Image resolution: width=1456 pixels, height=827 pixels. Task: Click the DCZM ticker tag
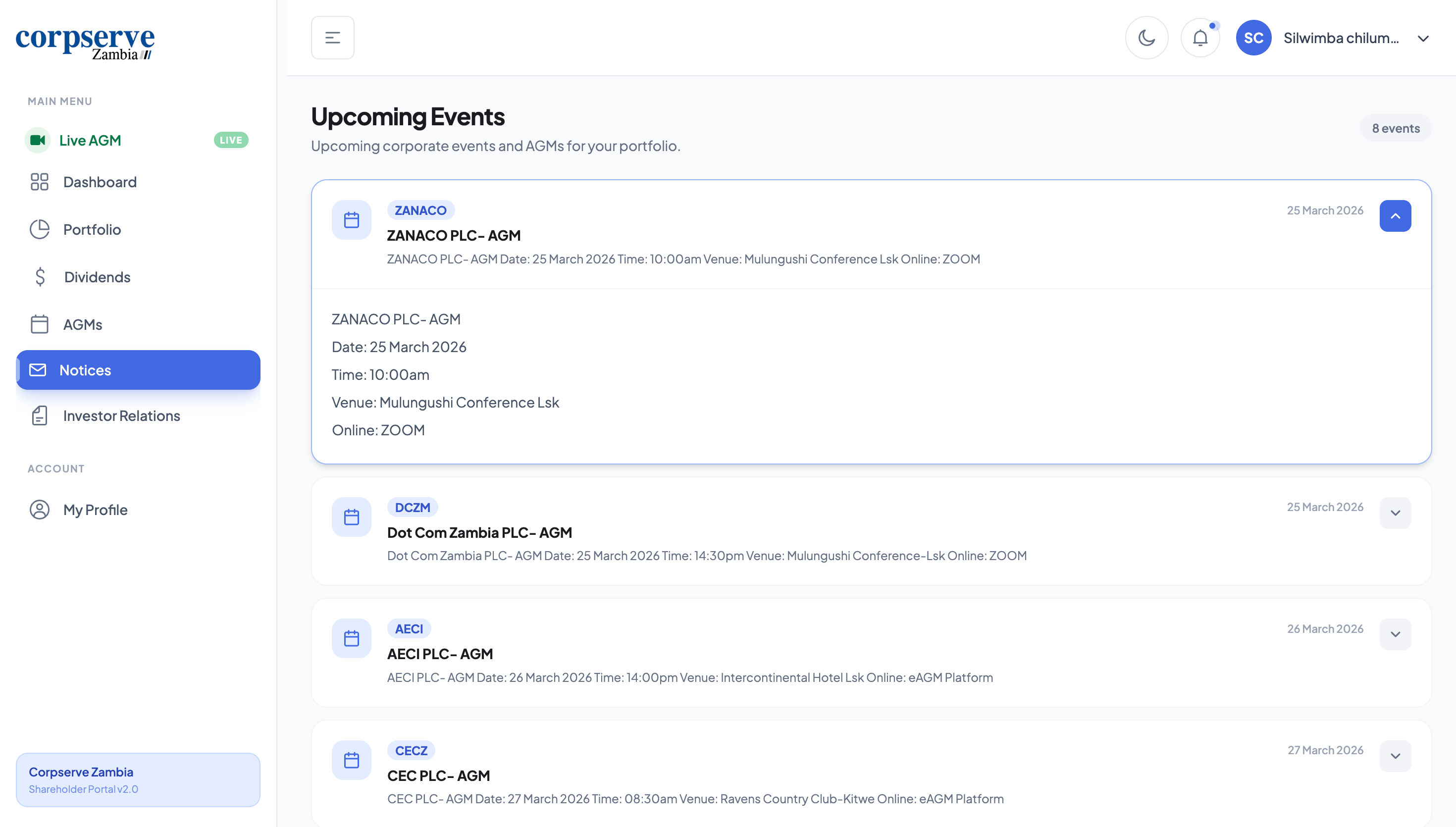click(x=412, y=507)
